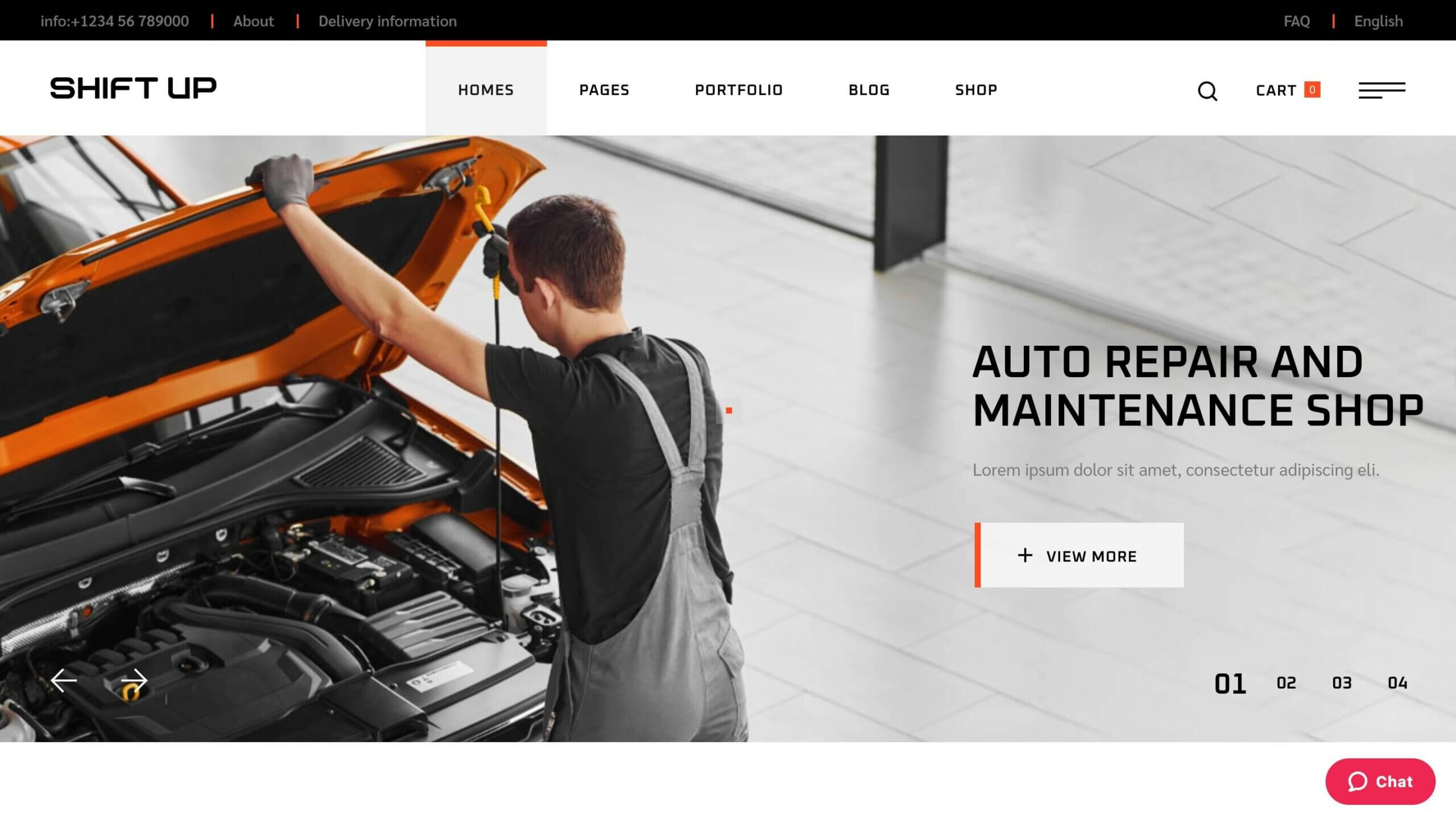Click the About navigation link

tap(252, 20)
